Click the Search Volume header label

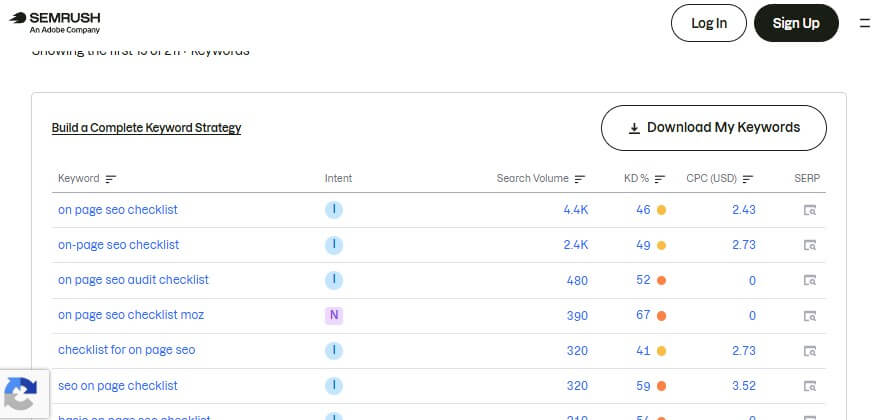pos(532,178)
